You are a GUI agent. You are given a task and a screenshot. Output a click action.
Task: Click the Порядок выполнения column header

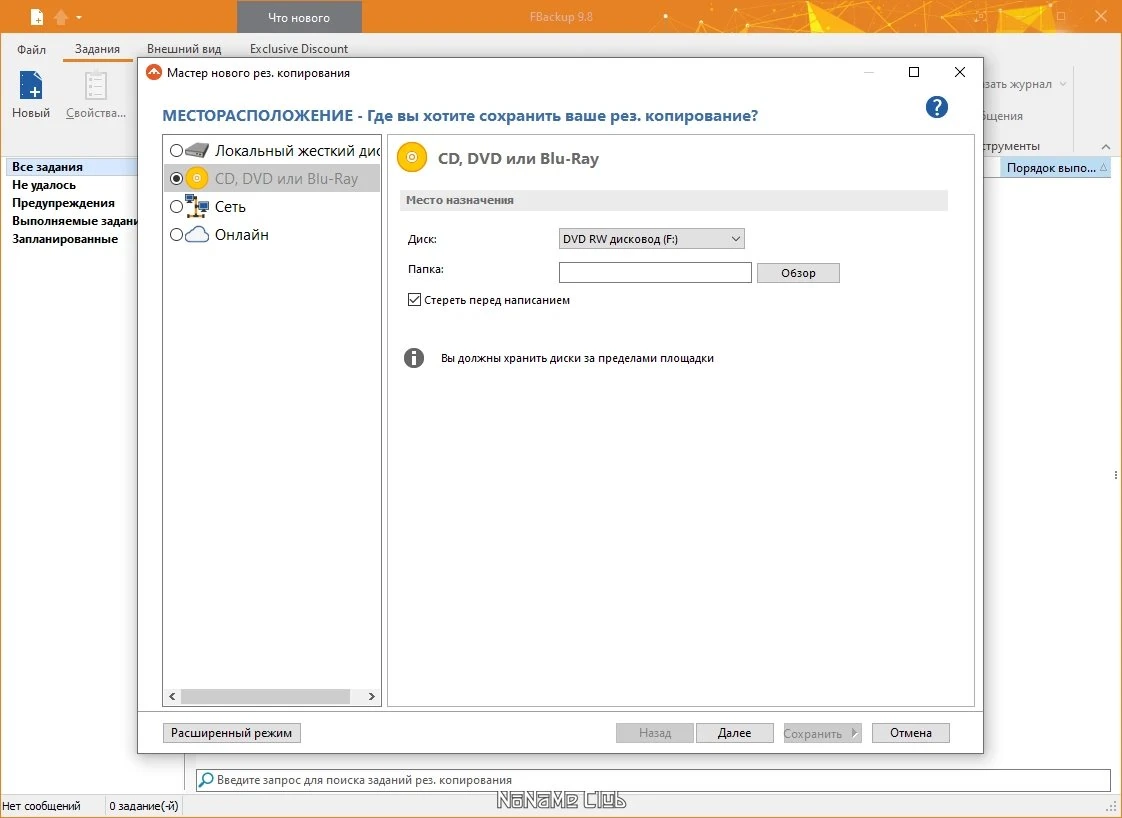(1057, 167)
